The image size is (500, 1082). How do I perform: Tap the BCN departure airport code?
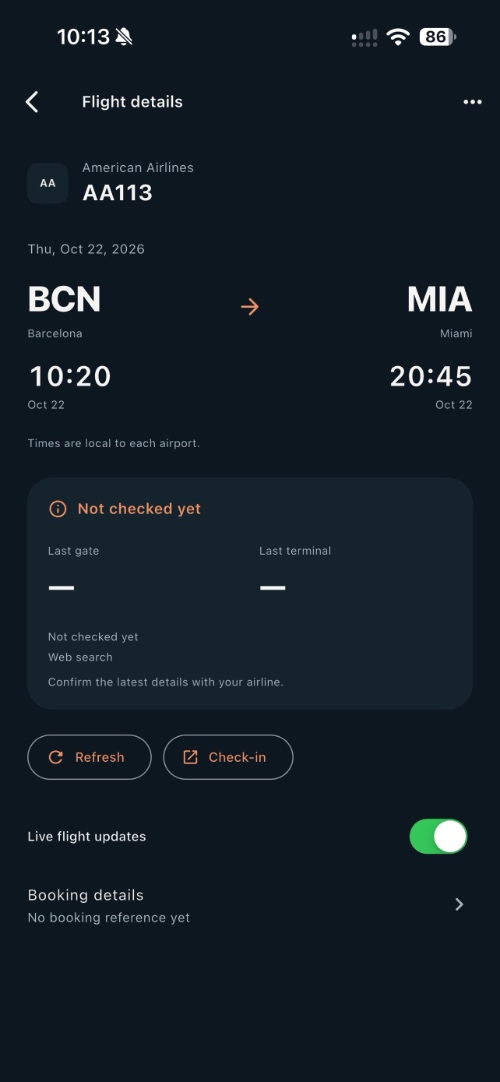64,299
